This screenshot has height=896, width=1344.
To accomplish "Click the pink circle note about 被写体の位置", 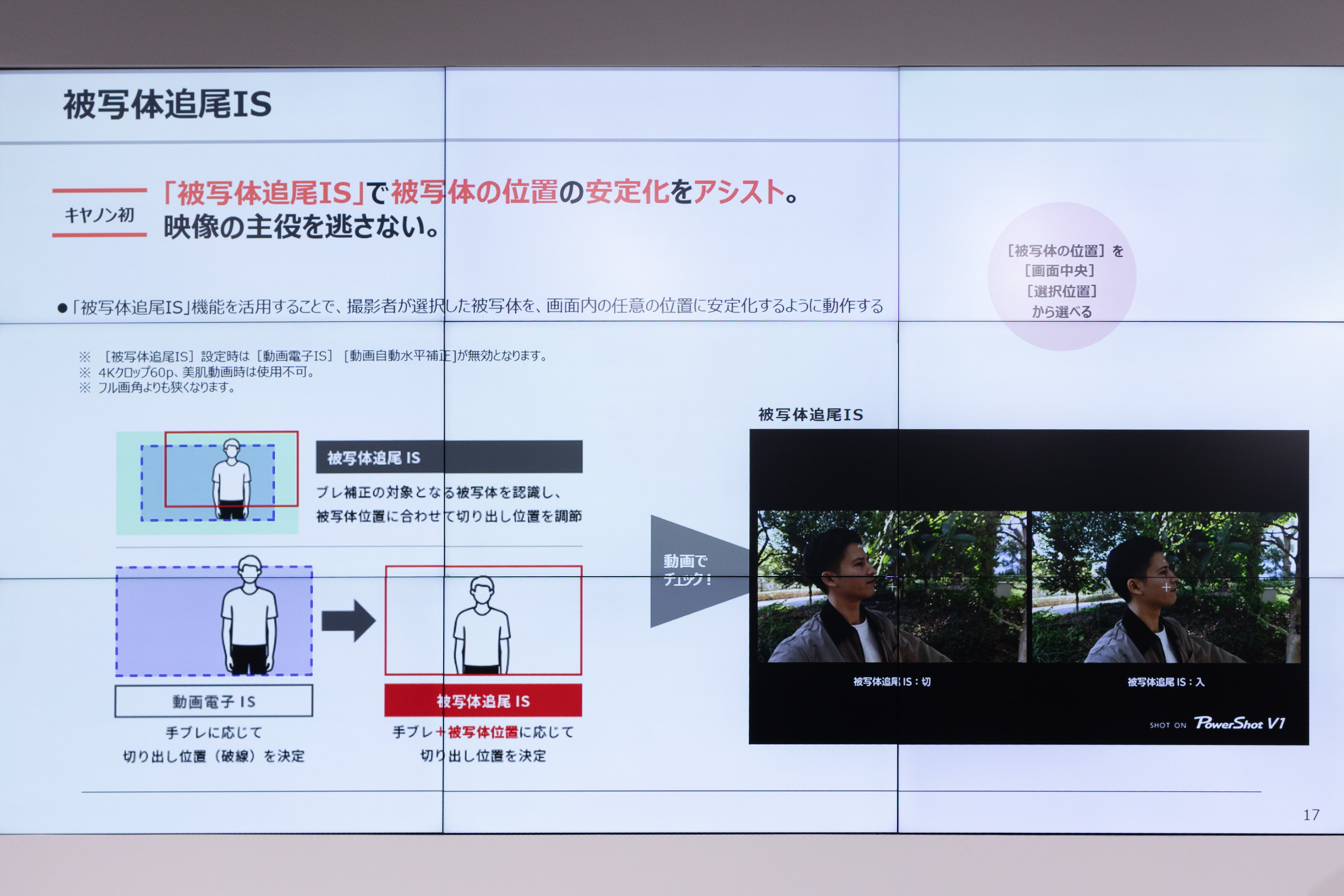I will tap(1062, 277).
